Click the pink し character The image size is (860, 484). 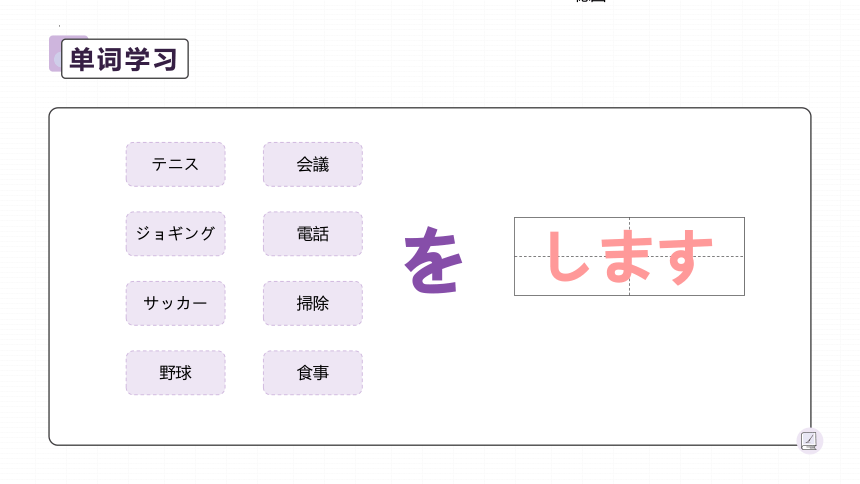[x=568, y=256]
